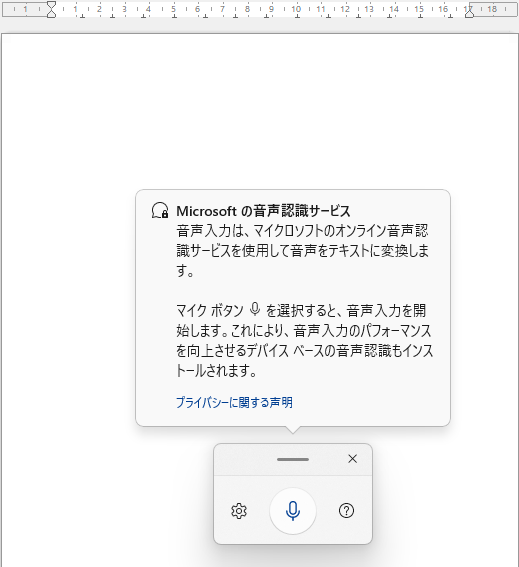Close the voice typing panel
This screenshot has height=567, width=519.
point(352,459)
